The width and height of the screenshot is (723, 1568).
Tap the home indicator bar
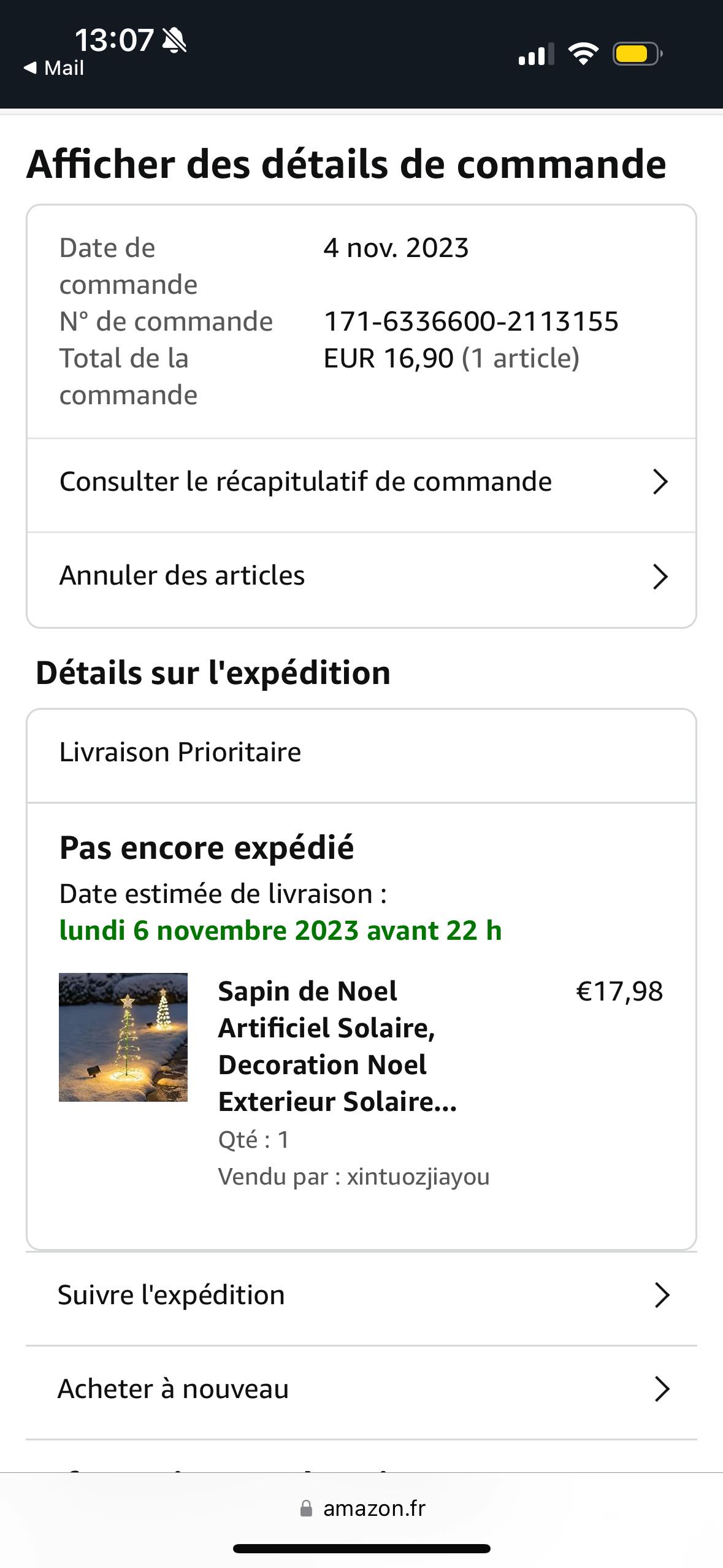tap(361, 1548)
